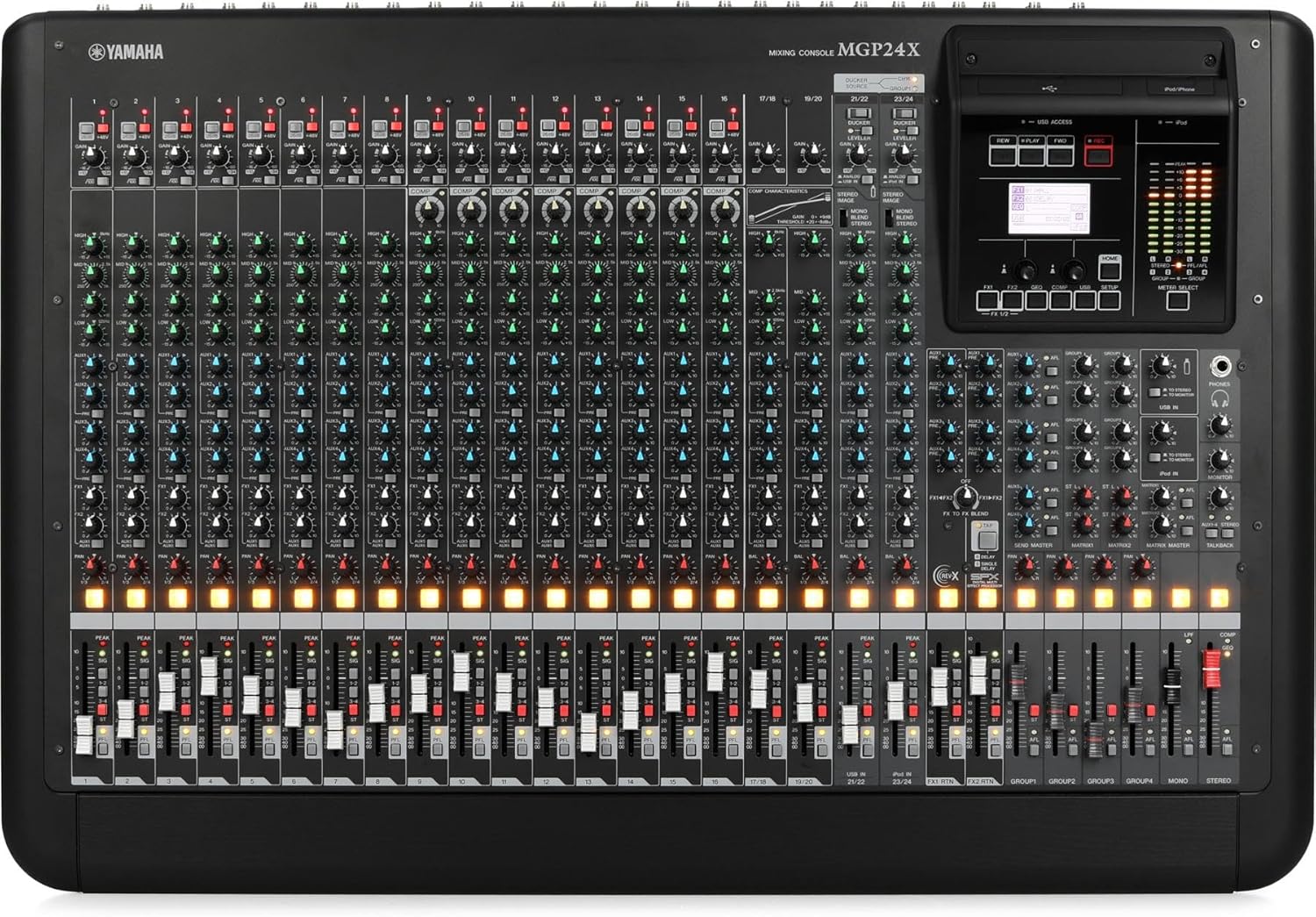Toggle channel 2's high-pass filter switch
Screen dimensions: 1316x917
(144, 180)
